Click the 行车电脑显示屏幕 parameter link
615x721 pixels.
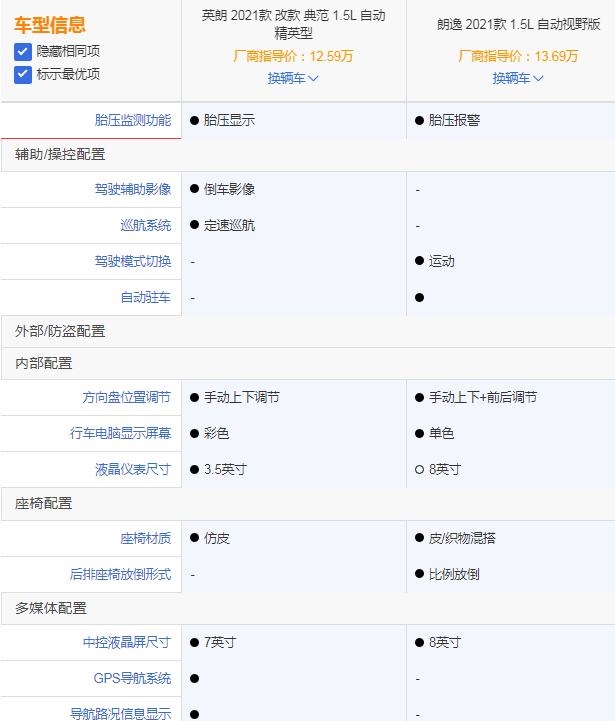[121, 433]
